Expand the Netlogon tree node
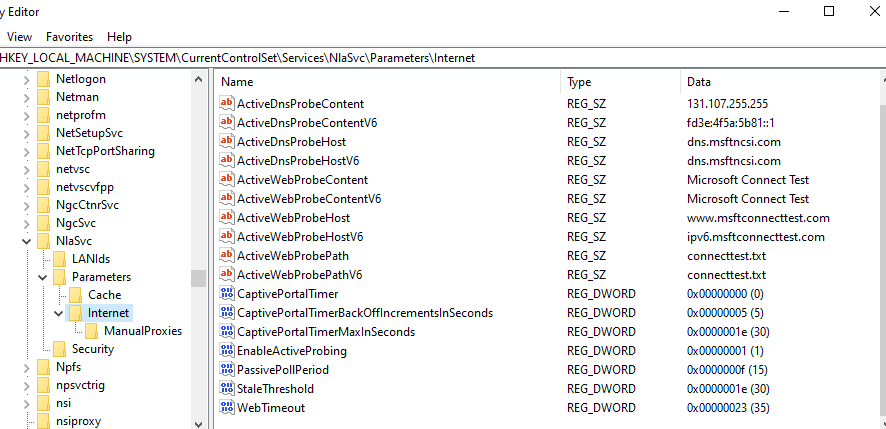 (x=25, y=79)
